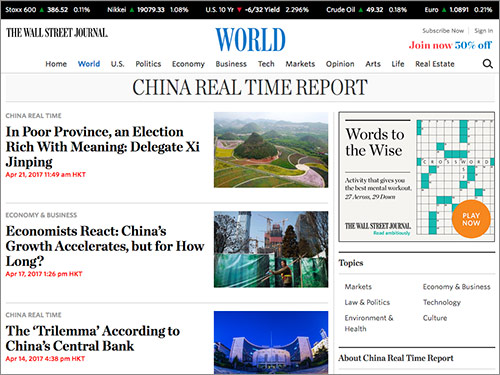Open the Trilemma central bank article
500x375 pixels.
click(x=93, y=338)
